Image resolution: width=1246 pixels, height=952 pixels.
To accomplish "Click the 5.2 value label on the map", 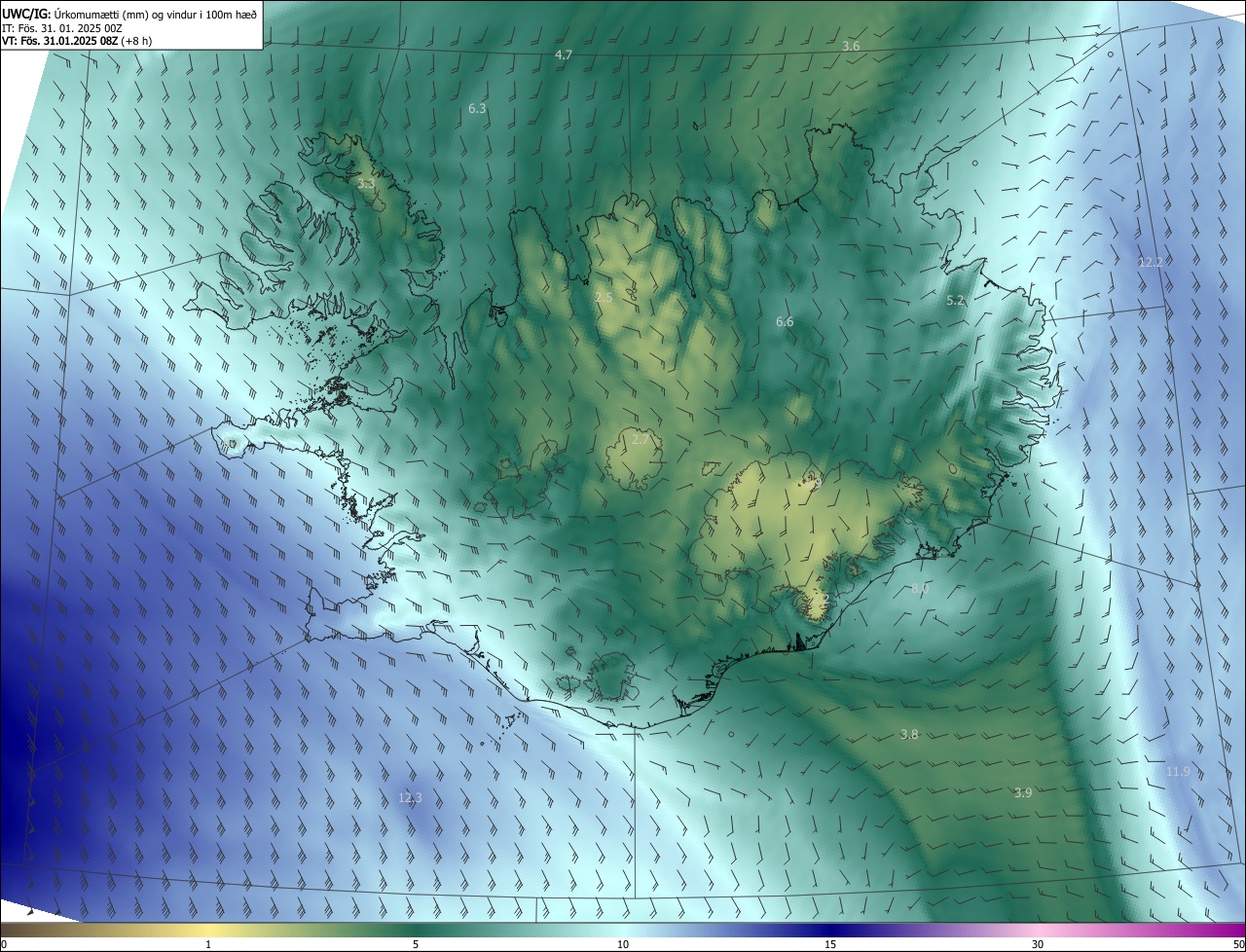I will (956, 301).
